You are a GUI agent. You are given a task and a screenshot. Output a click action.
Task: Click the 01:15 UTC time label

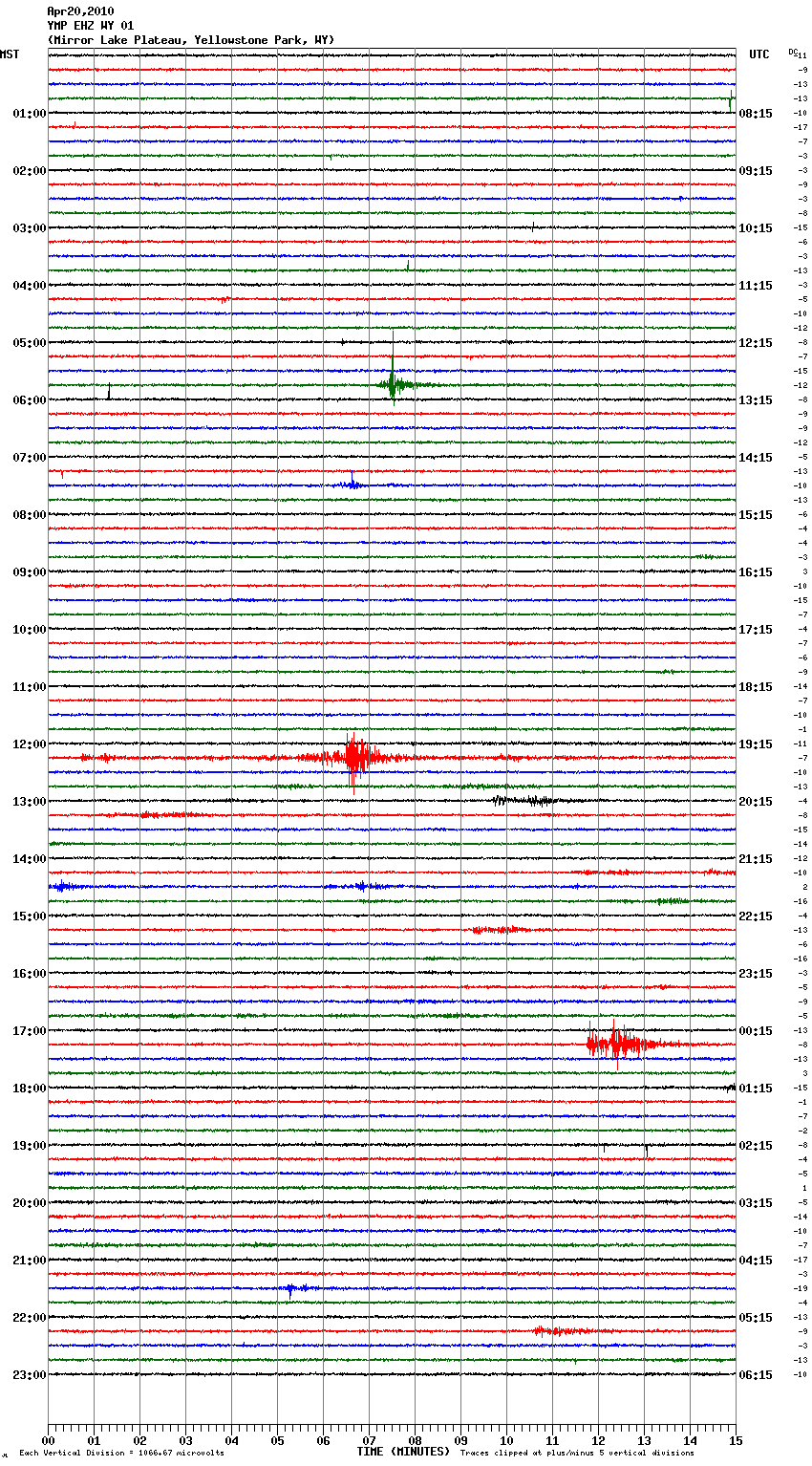(x=756, y=1089)
